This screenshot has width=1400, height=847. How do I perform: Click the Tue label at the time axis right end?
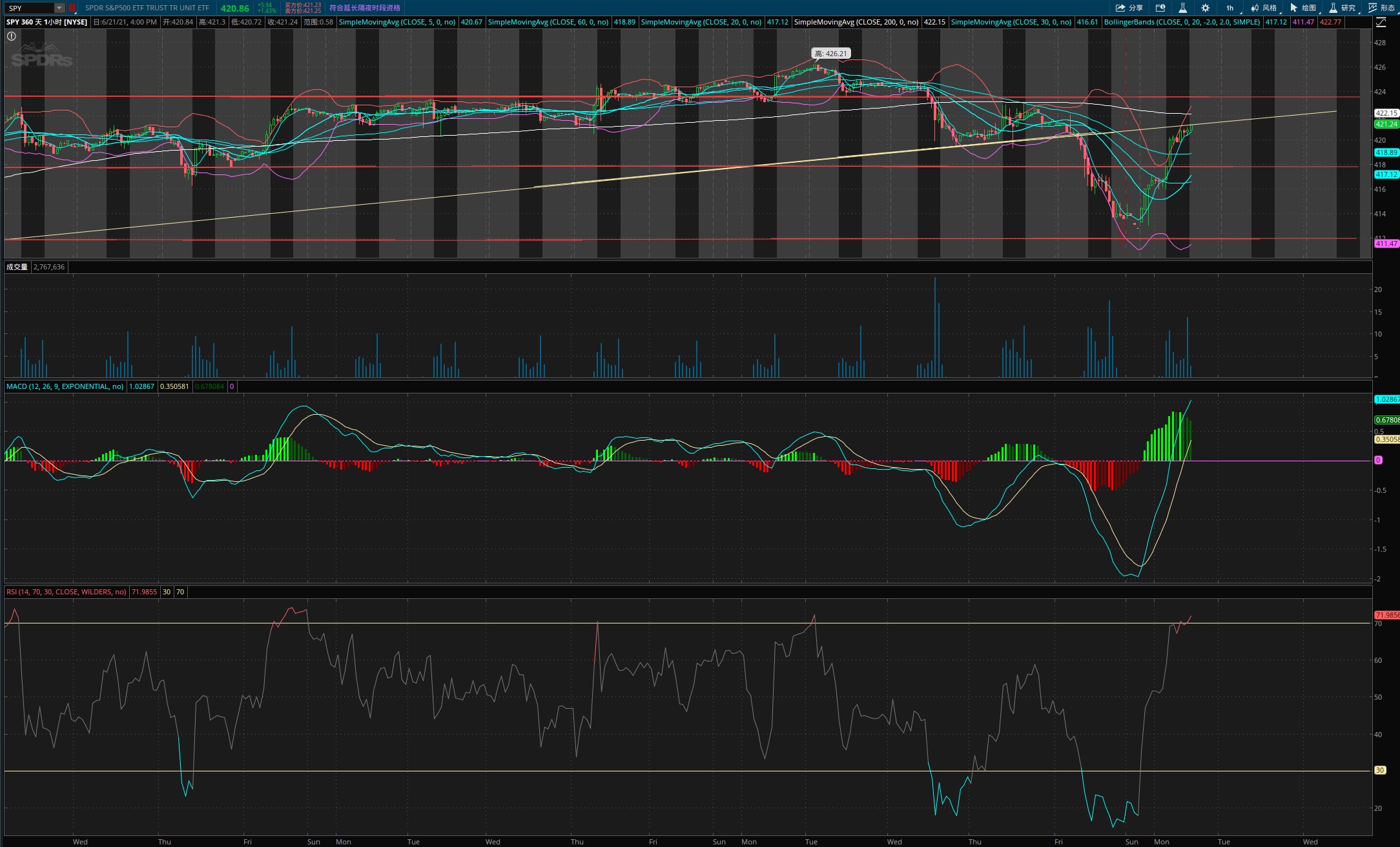[x=1224, y=842]
